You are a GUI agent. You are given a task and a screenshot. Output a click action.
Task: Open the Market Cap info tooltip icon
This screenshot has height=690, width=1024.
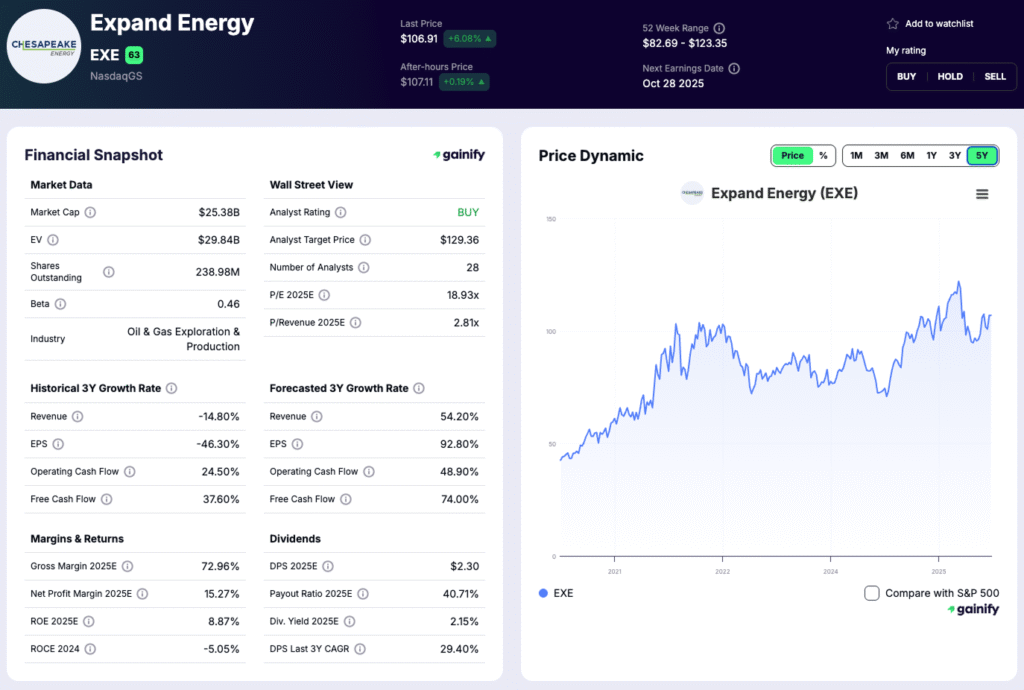(89, 212)
